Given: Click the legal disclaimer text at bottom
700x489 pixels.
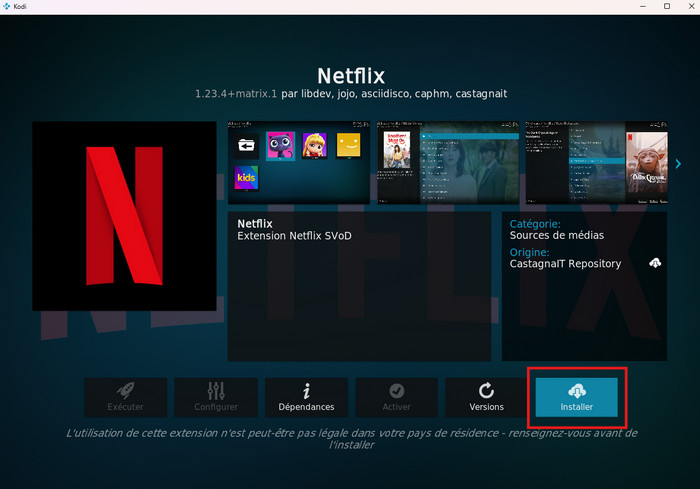Looking at the screenshot, I should (351, 439).
